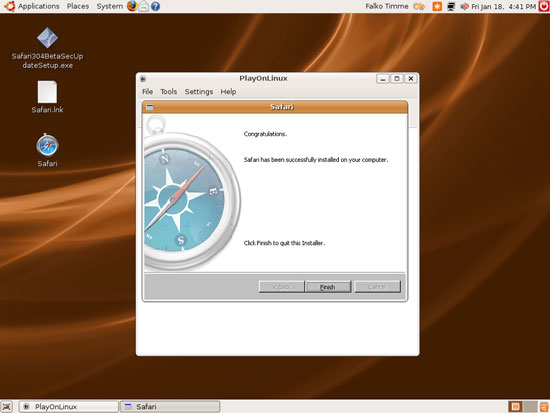
Task: Click the 'Click Finish to quit this Installer' text
Action: click(284, 243)
